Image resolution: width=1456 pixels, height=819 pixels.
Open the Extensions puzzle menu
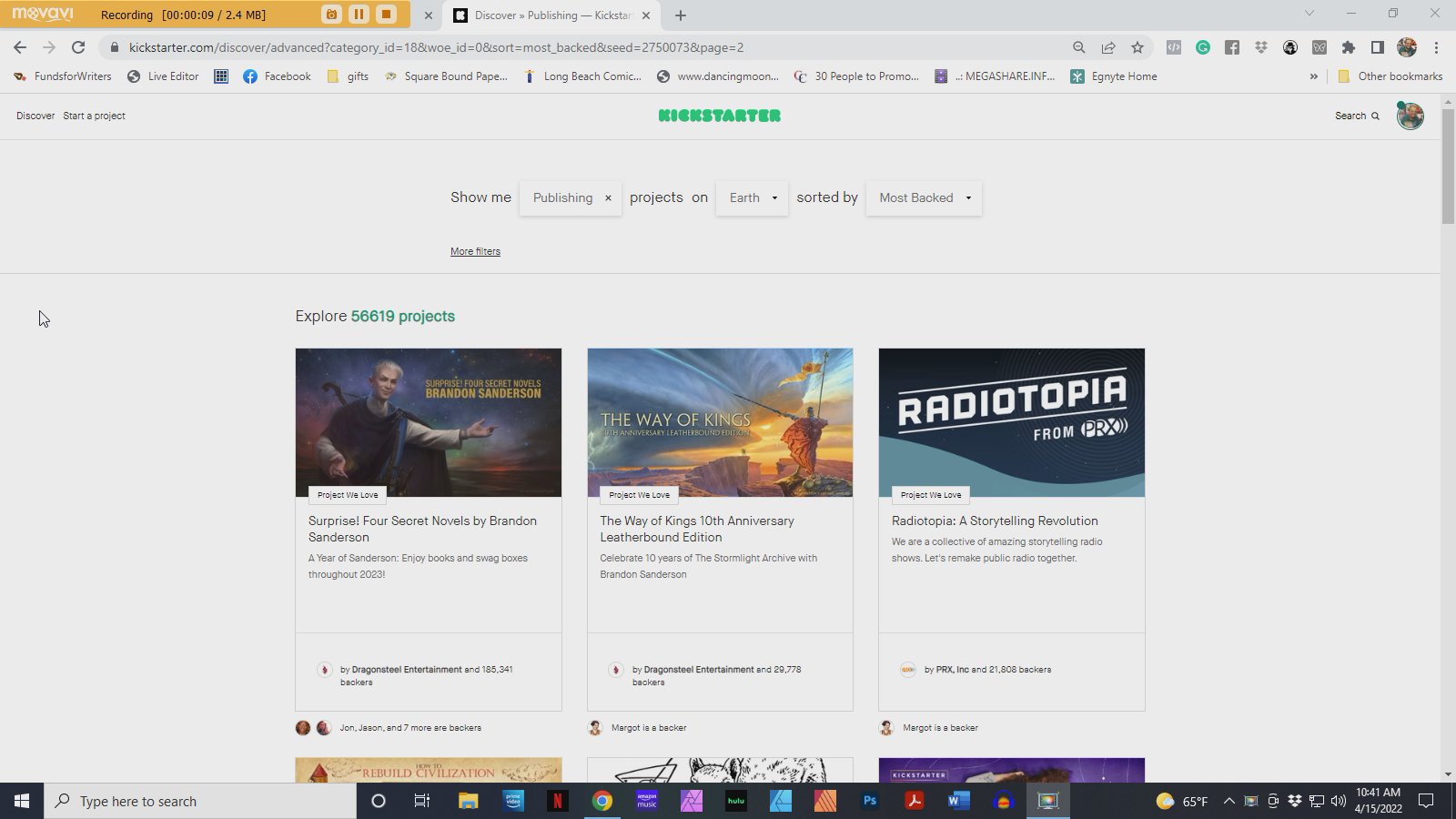(x=1349, y=47)
